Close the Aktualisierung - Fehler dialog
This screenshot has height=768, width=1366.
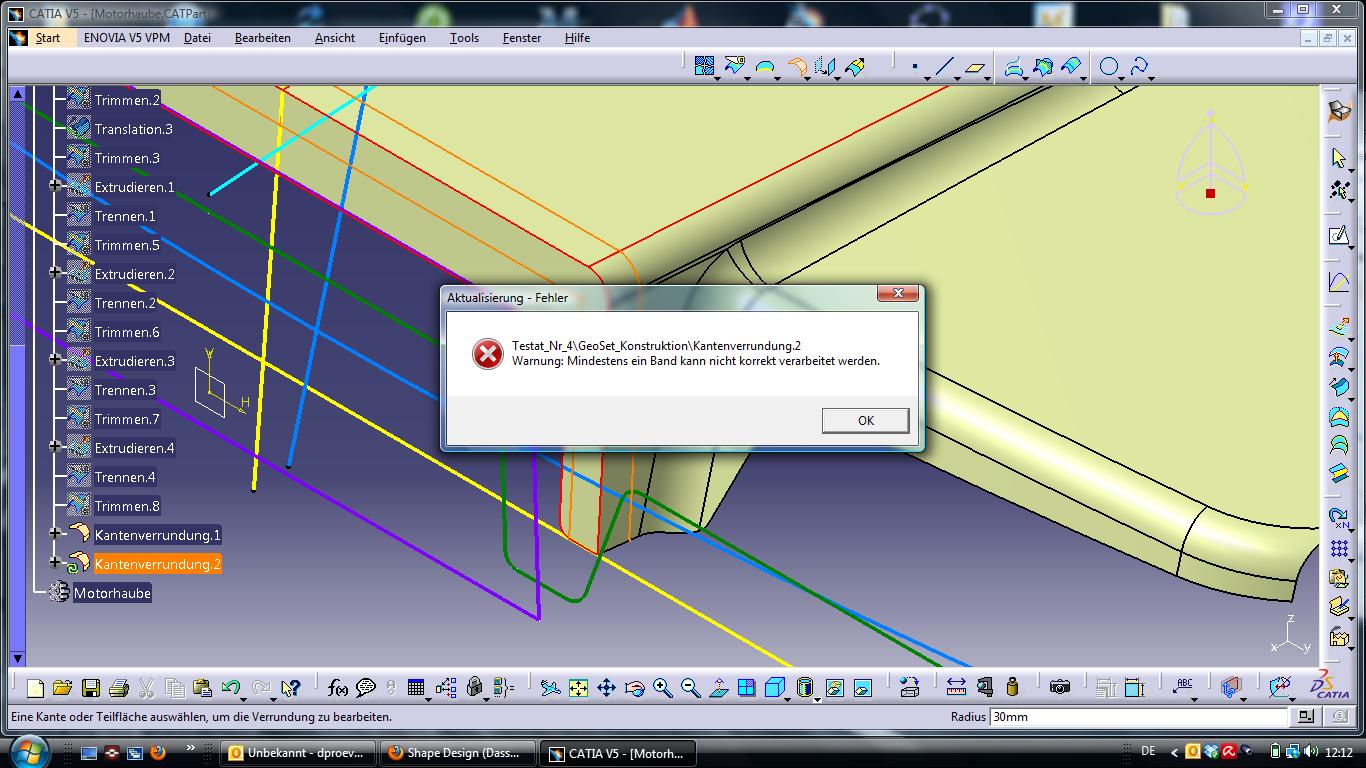pos(898,293)
